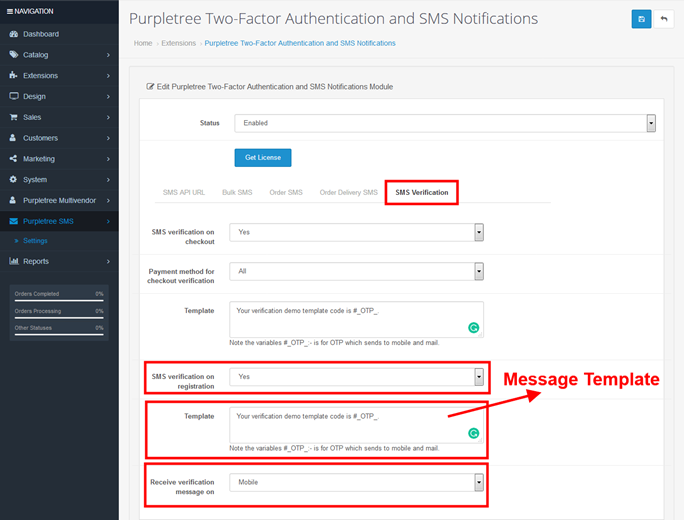The width and height of the screenshot is (684, 520).
Task: Expand the System menu chevron
Action: pos(108,180)
